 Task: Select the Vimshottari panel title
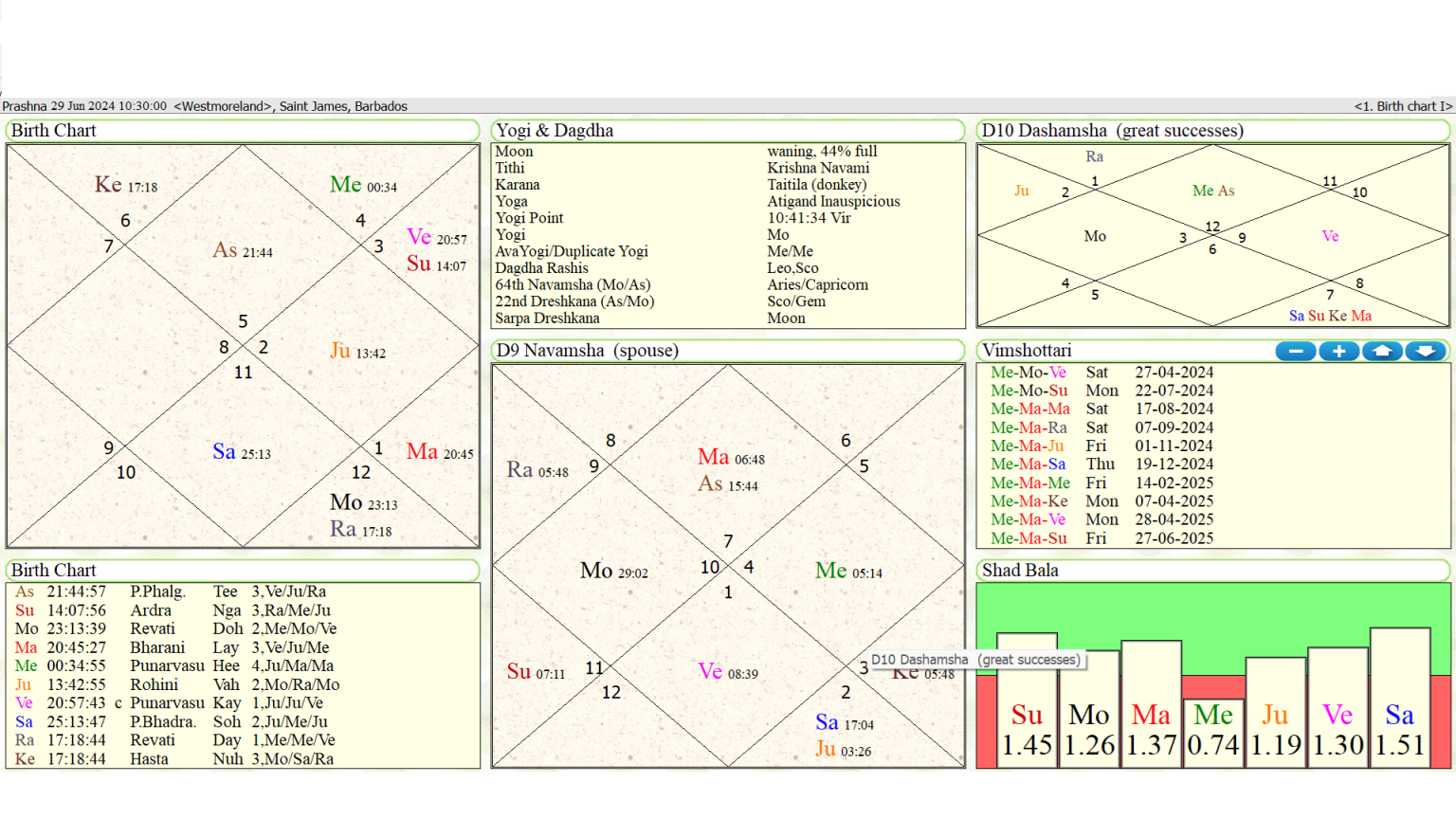click(x=1028, y=351)
